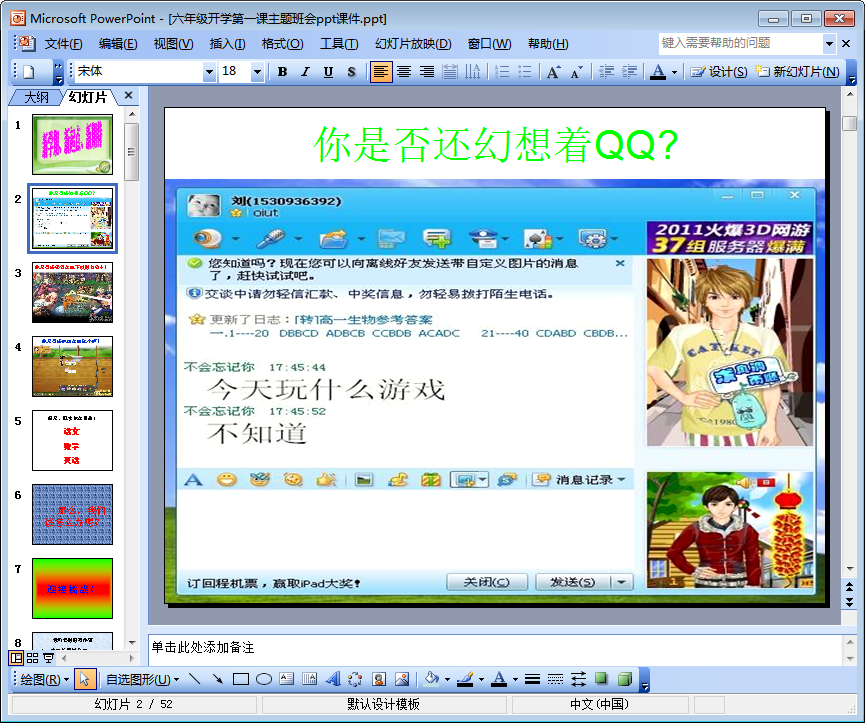
Task: Open the help question dropdown arrow
Action: coord(829,44)
